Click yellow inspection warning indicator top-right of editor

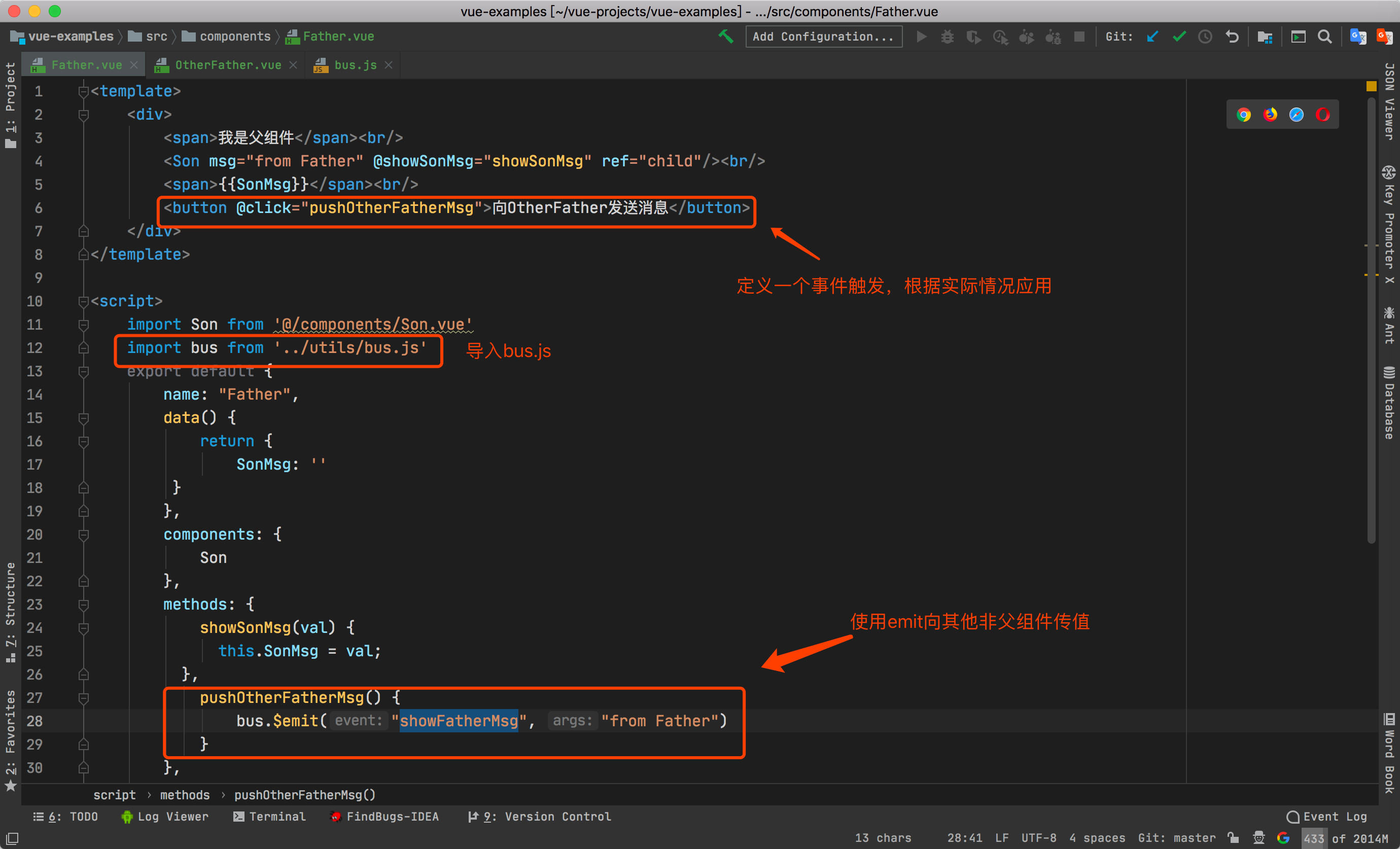[1371, 86]
